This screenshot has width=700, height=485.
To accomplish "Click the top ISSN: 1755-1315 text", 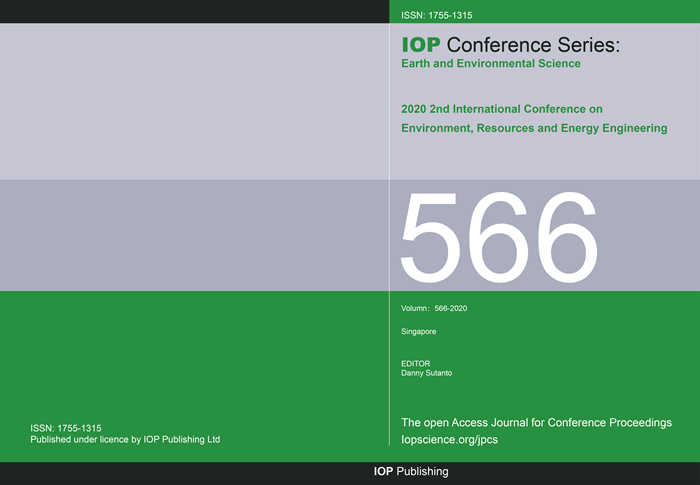I will tap(436, 16).
